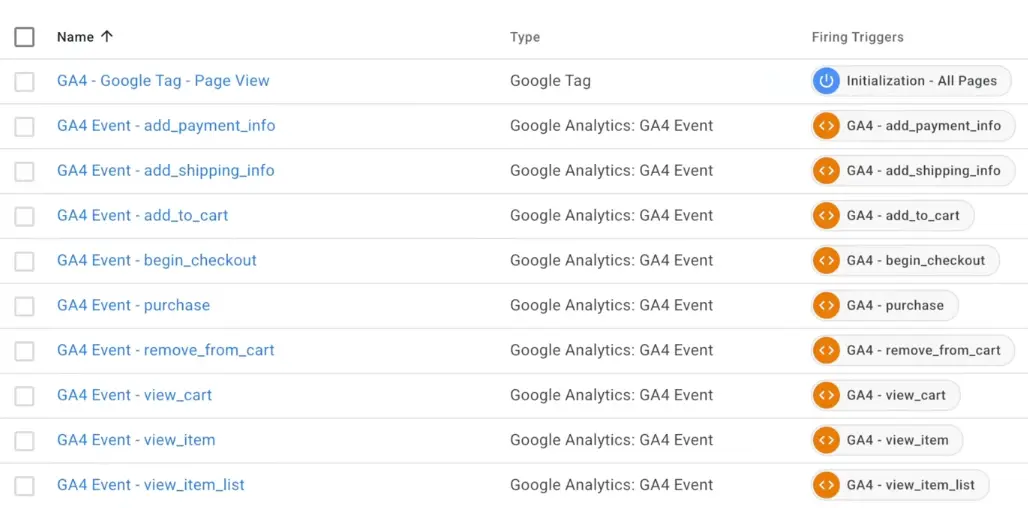Click the orange begin_checkout trigger code icon
Screen dimensions: 1028x508
[826, 261]
